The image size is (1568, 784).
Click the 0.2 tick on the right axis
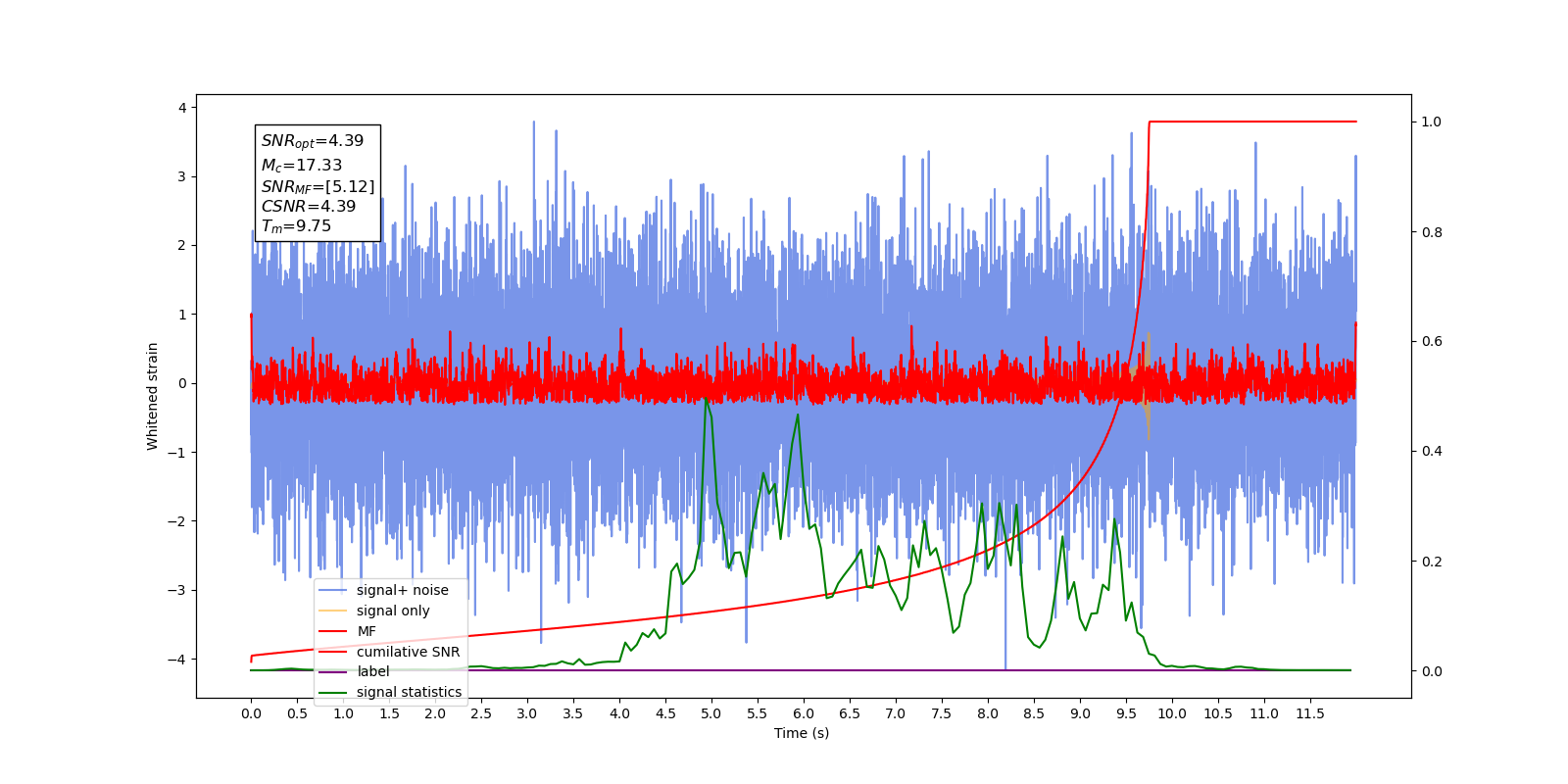tap(1432, 562)
